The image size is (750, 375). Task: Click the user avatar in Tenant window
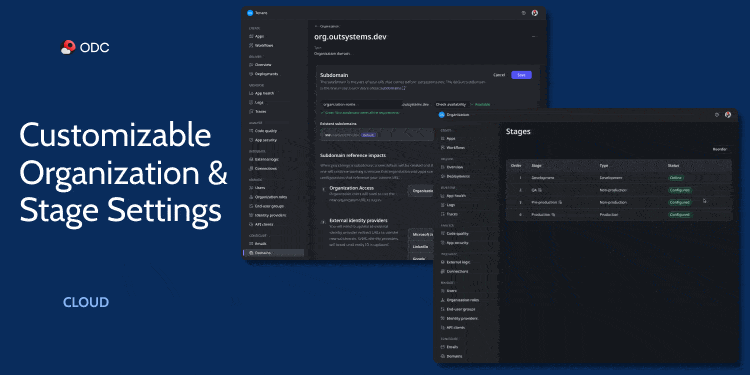(535, 13)
